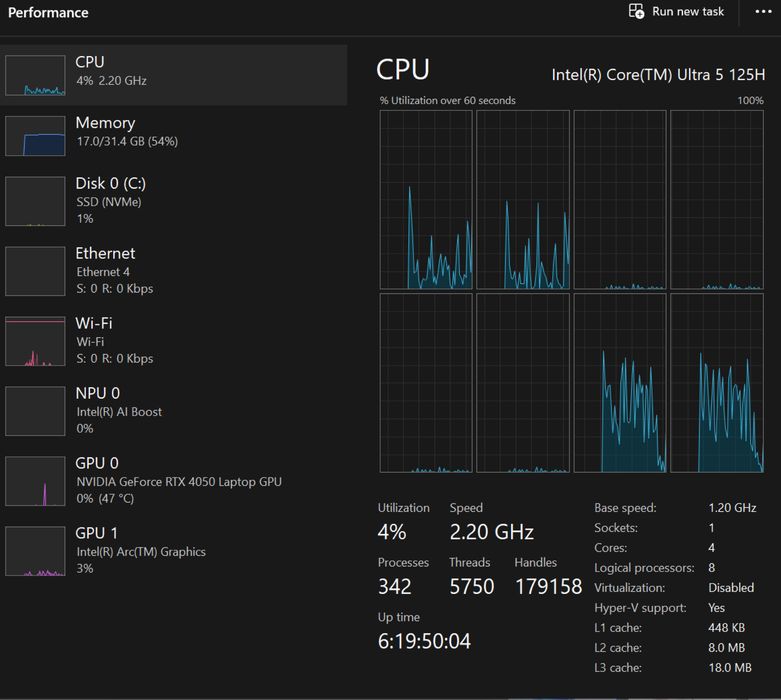The width and height of the screenshot is (781, 700).
Task: Click the Wi-Fi mini graph thumbnail
Action: tap(35, 341)
